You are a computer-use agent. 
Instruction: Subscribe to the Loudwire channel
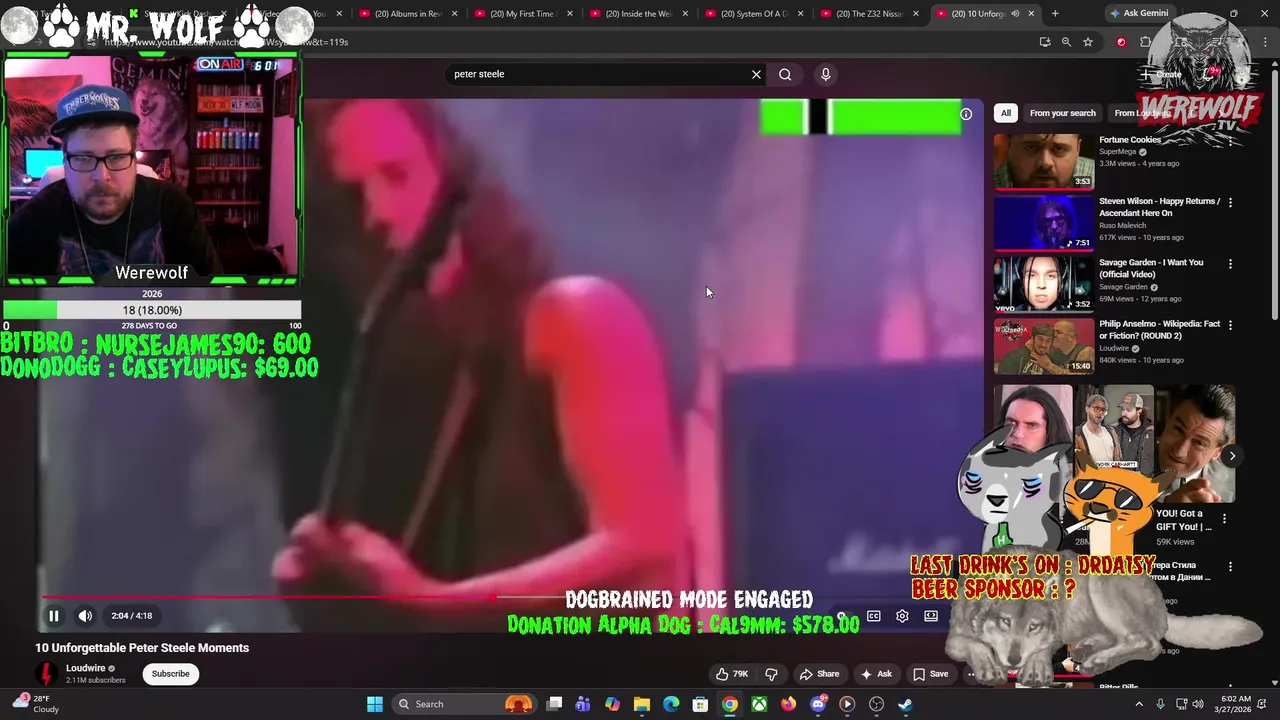tap(170, 674)
